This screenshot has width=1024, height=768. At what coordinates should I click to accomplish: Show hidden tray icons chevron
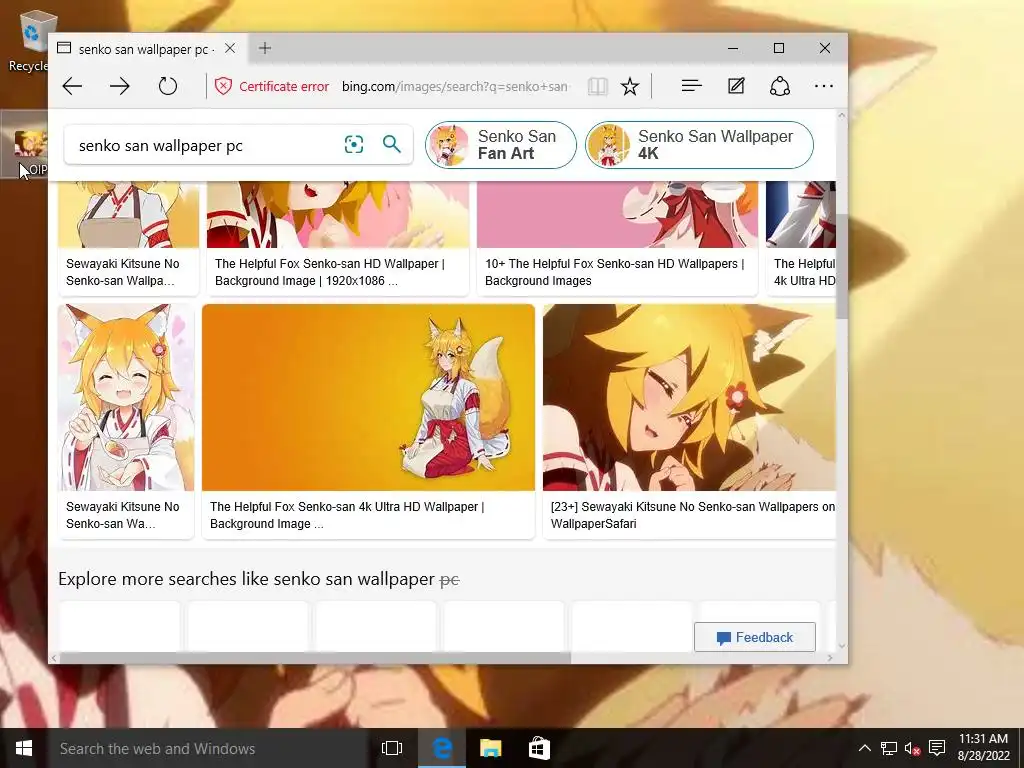pos(864,748)
